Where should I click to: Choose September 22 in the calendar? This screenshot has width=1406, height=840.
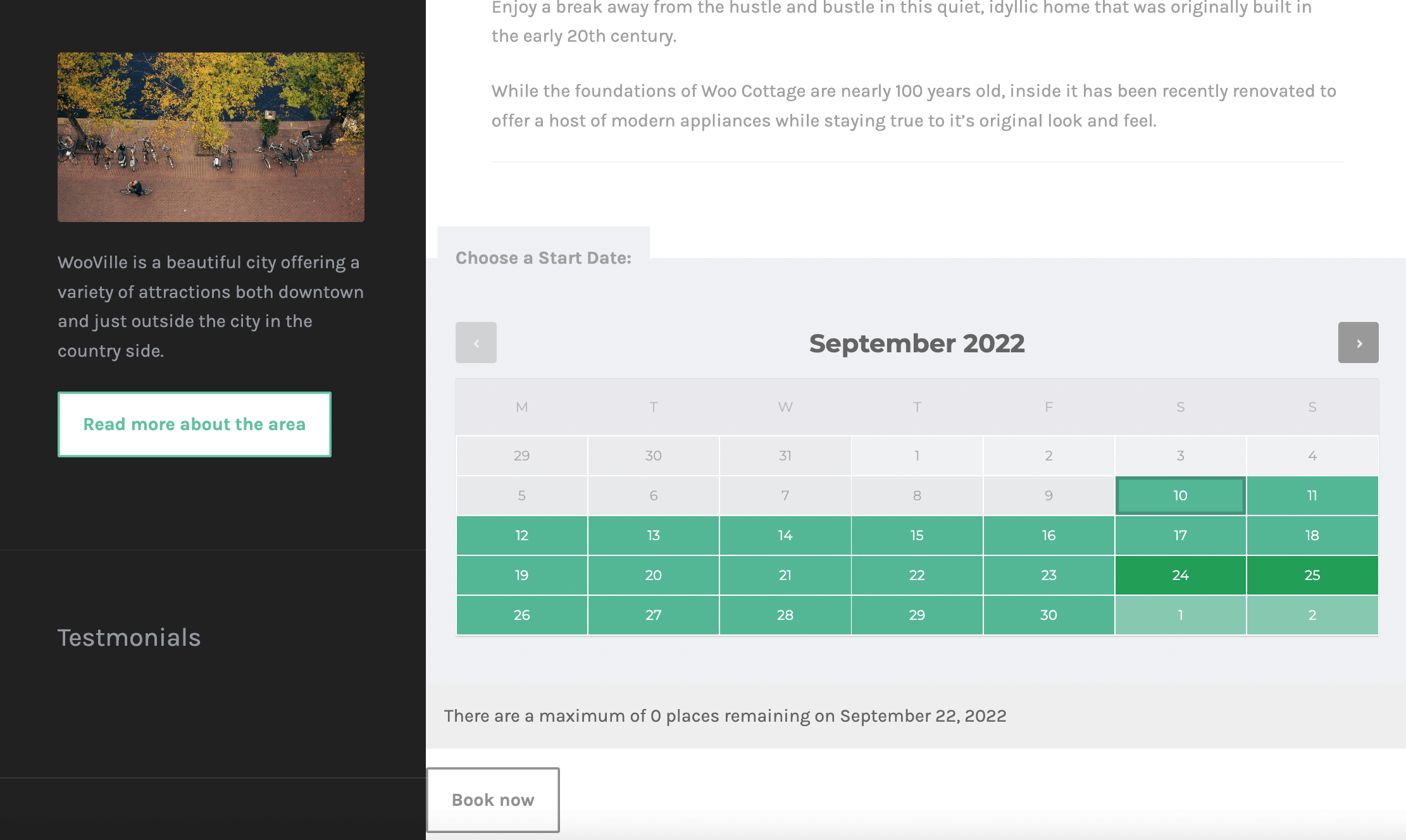pyautogui.click(x=917, y=575)
